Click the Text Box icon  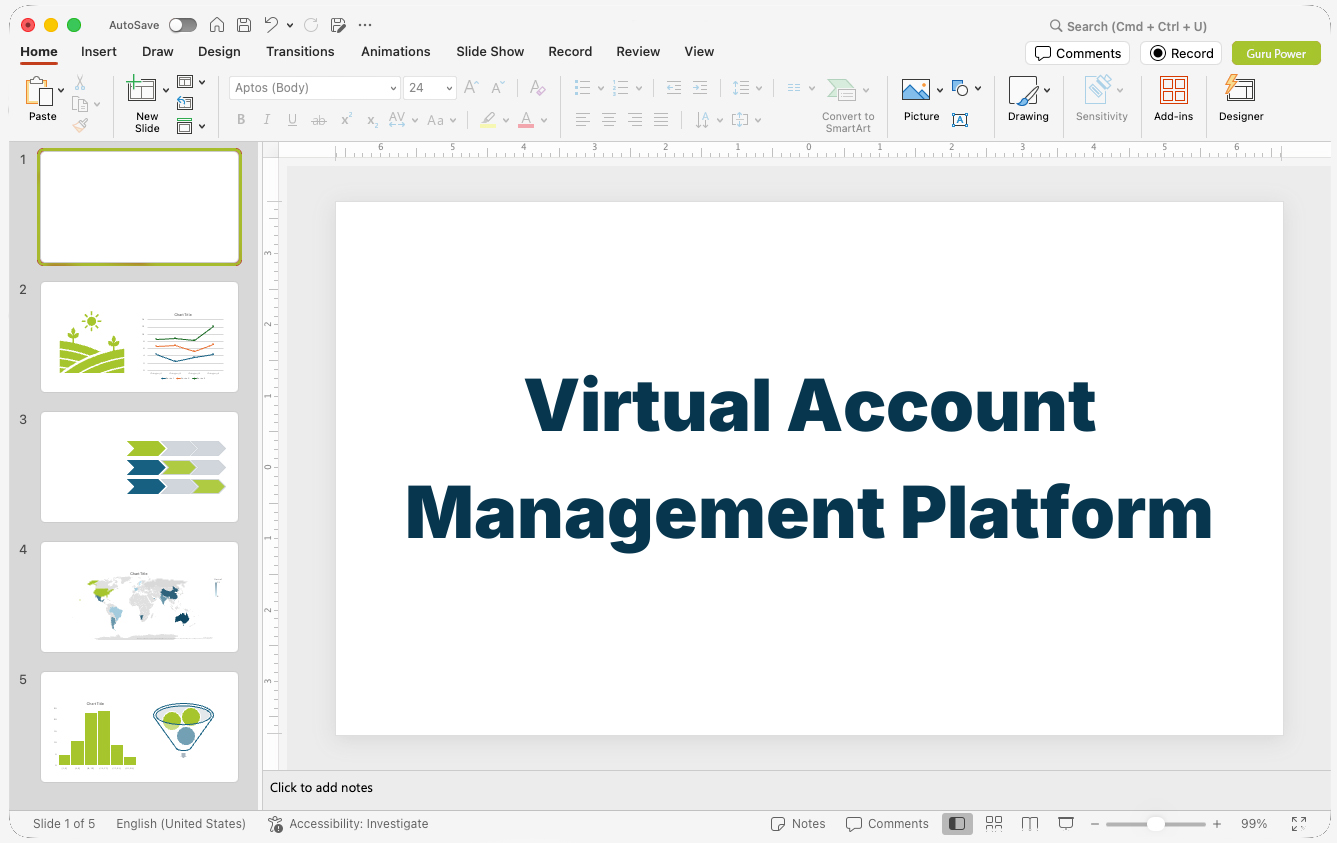pyautogui.click(x=960, y=120)
